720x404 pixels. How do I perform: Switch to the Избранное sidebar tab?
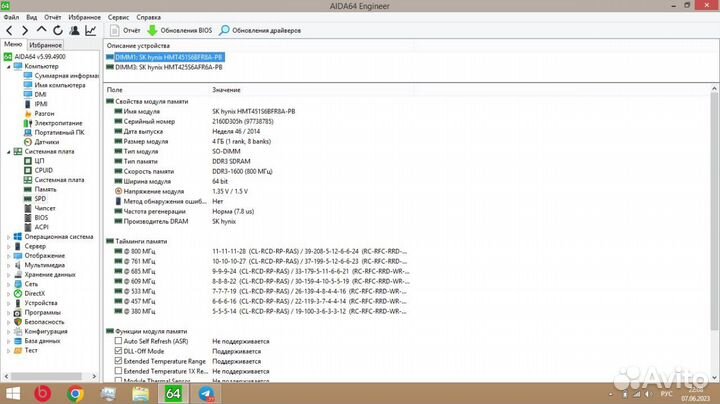(45, 45)
